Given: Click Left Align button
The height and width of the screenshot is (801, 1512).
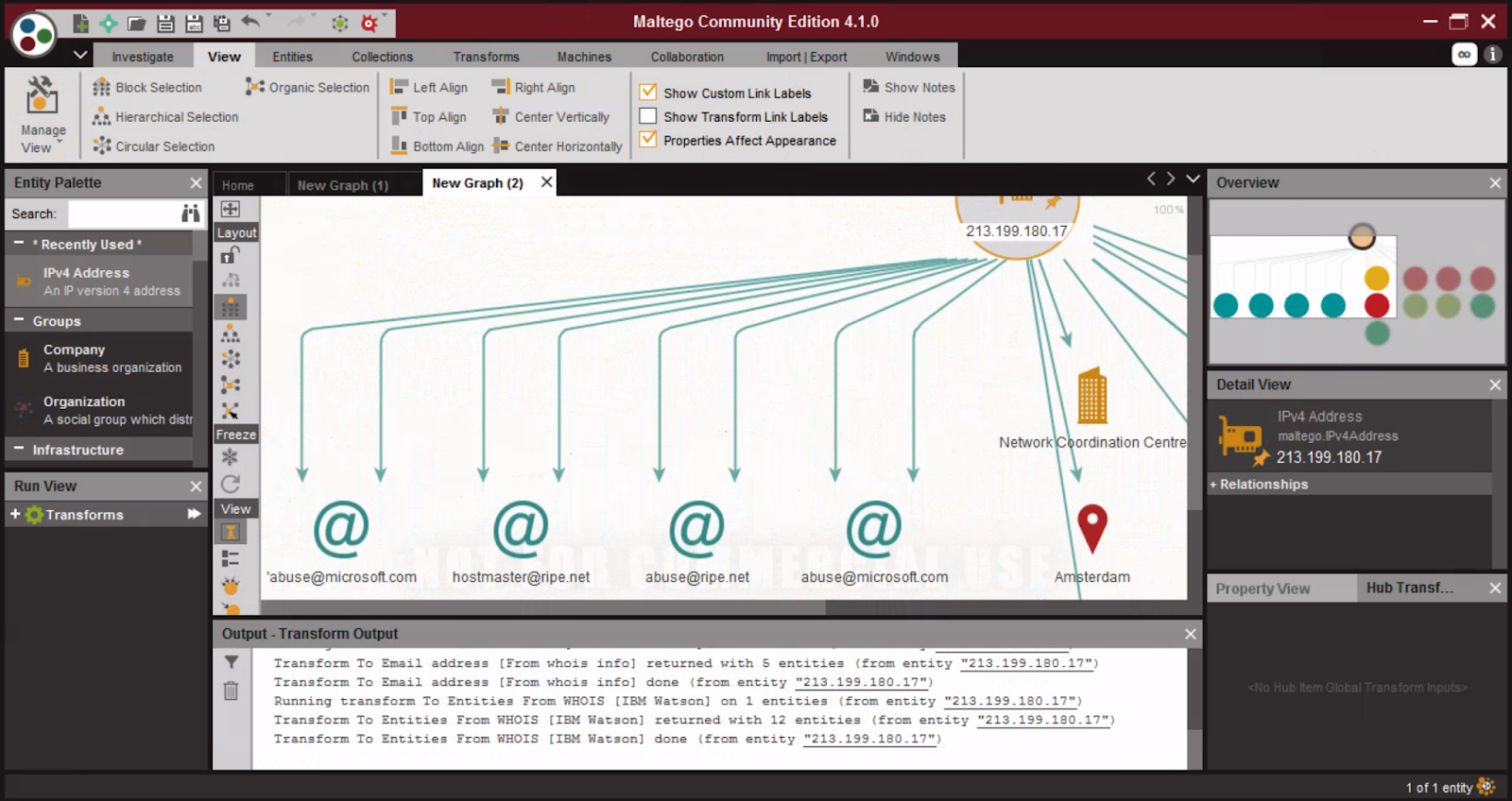Looking at the screenshot, I should [429, 87].
